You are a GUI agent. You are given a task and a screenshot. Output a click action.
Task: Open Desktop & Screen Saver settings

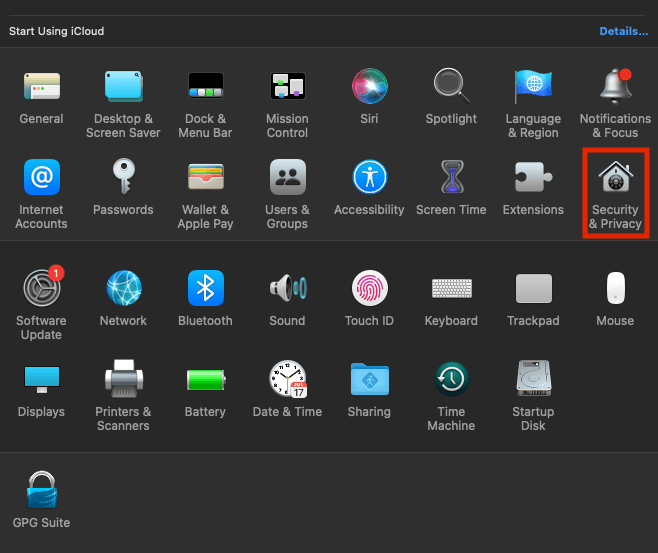123,86
